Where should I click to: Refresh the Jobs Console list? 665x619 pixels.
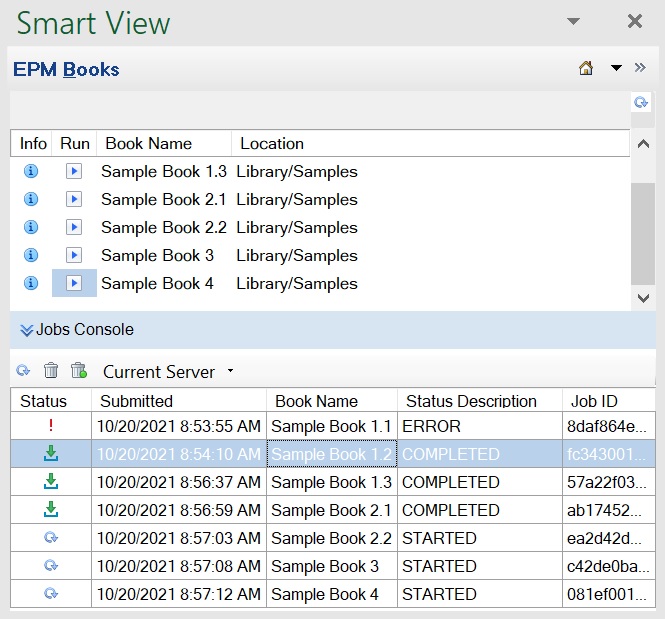tap(24, 372)
